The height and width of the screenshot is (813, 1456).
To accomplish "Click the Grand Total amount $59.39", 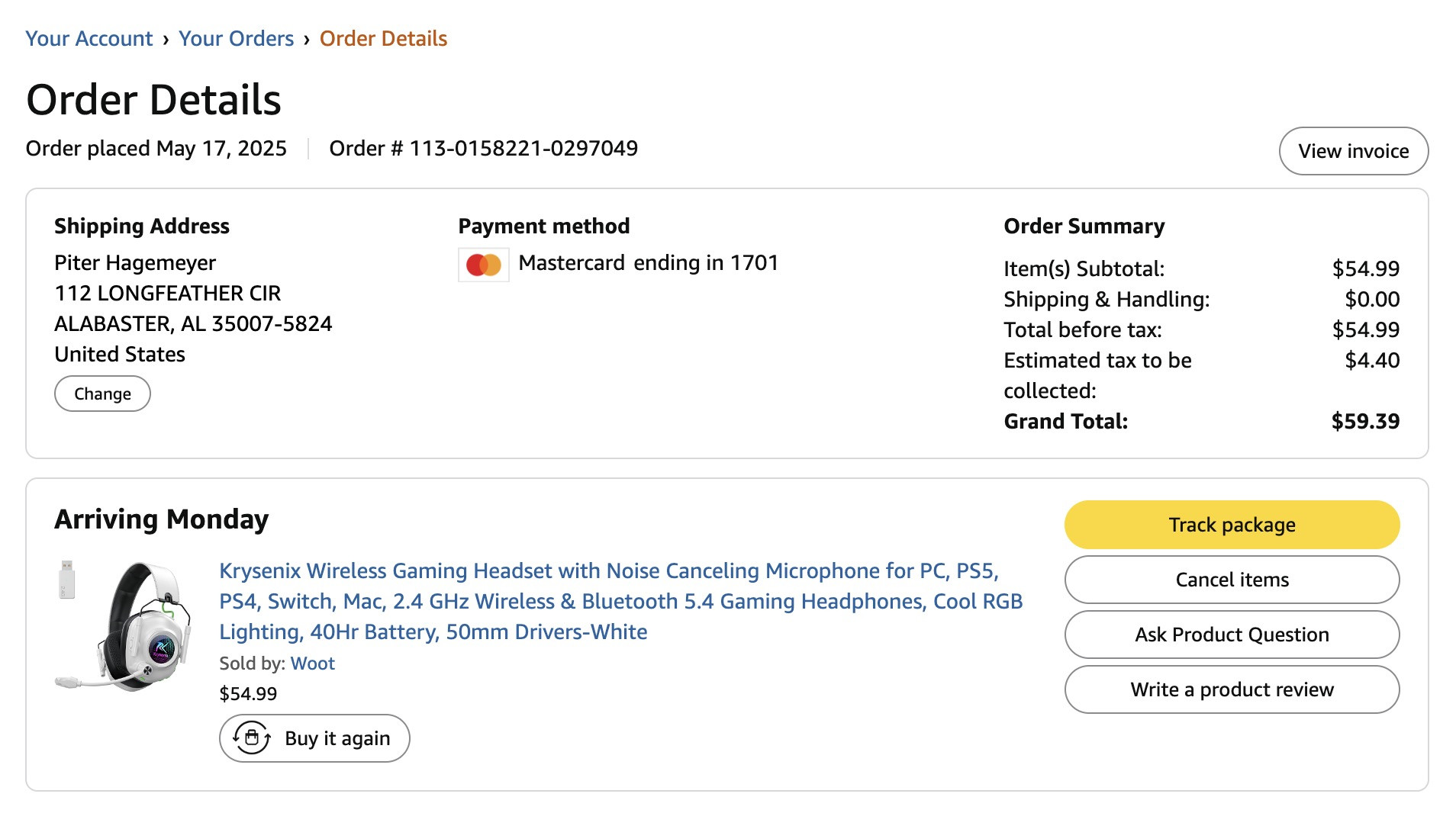I will point(1365,421).
